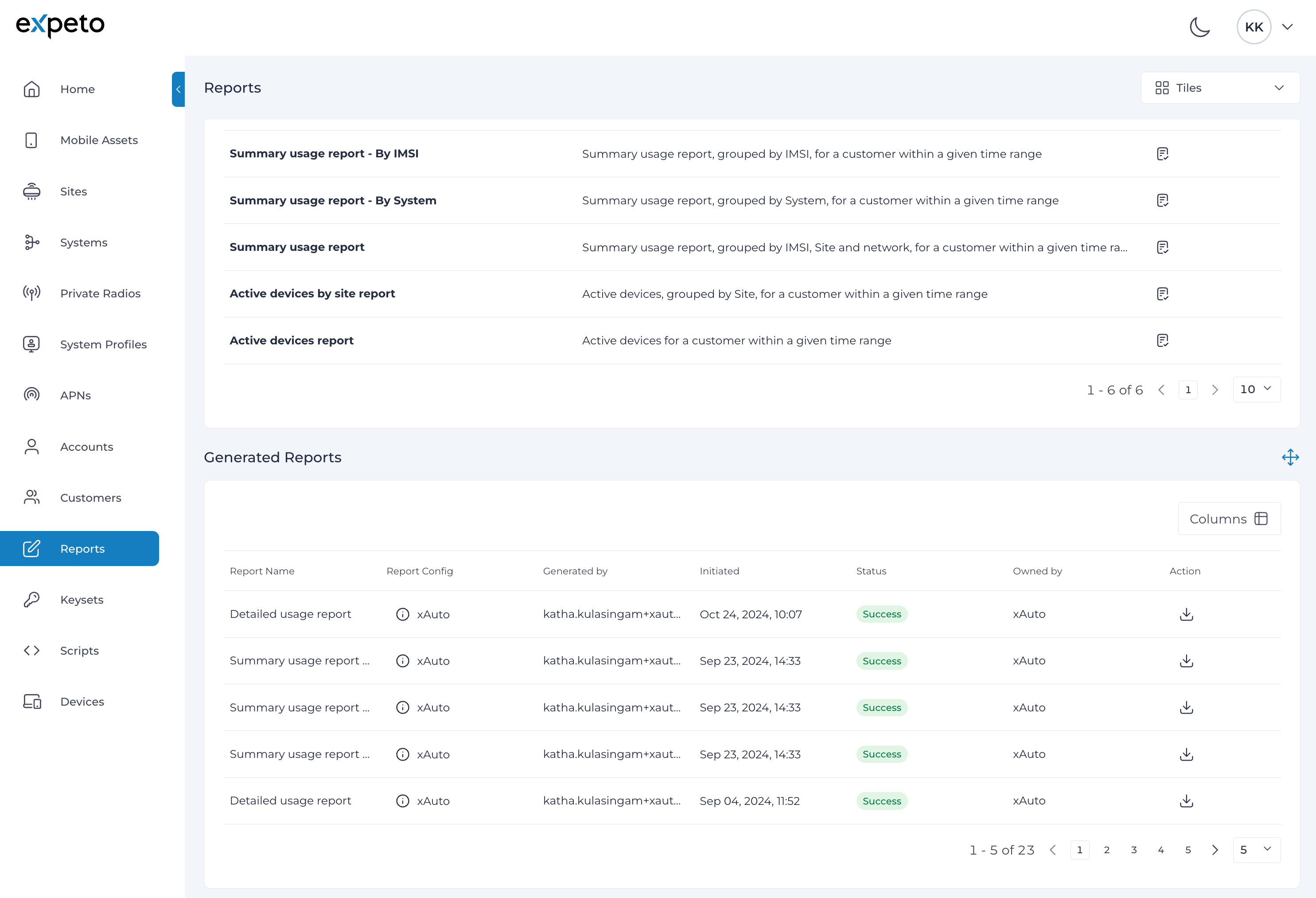Go to previous page of generated reports
The height and width of the screenshot is (898, 1316).
point(1053,850)
